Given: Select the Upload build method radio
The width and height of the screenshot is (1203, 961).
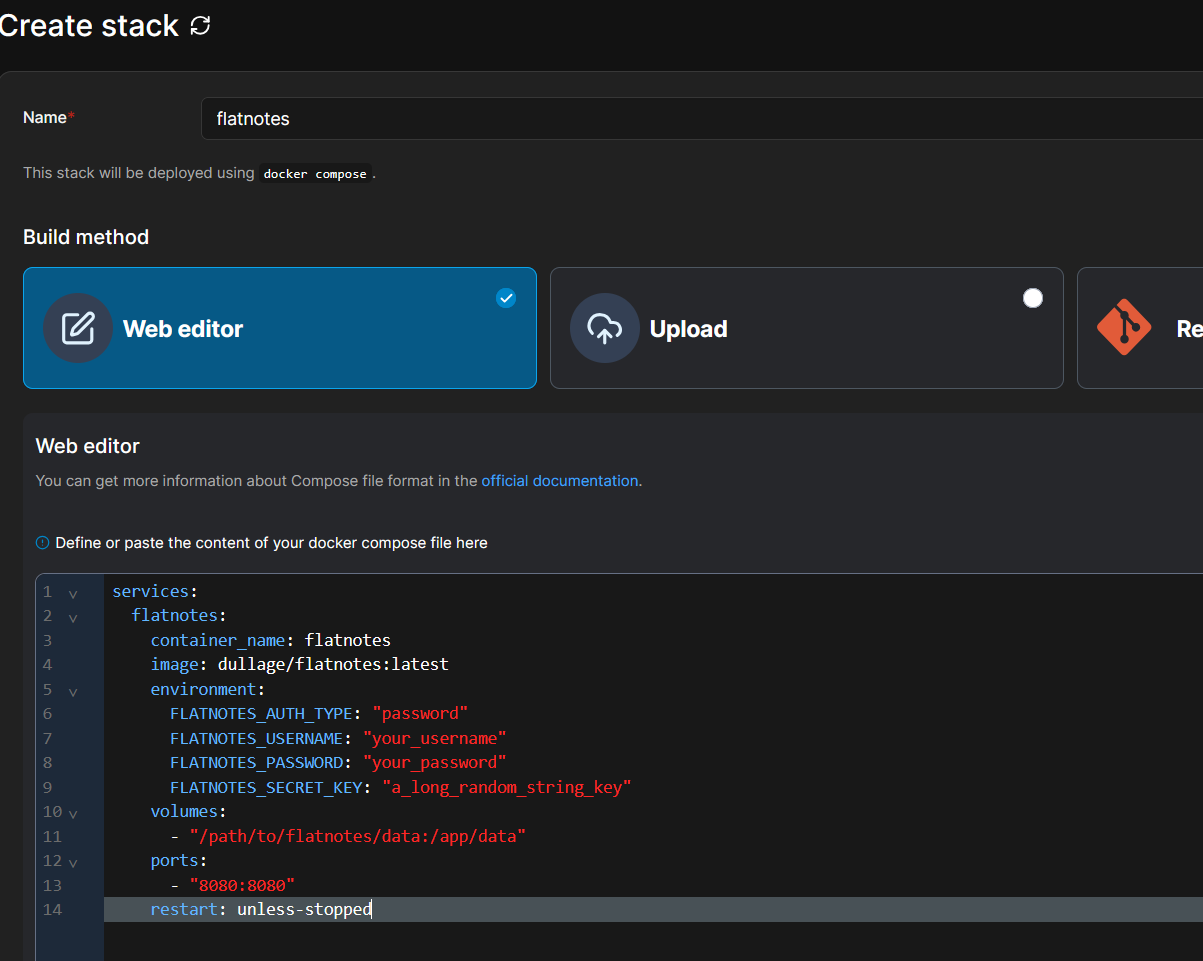Looking at the screenshot, I should pos(1033,298).
